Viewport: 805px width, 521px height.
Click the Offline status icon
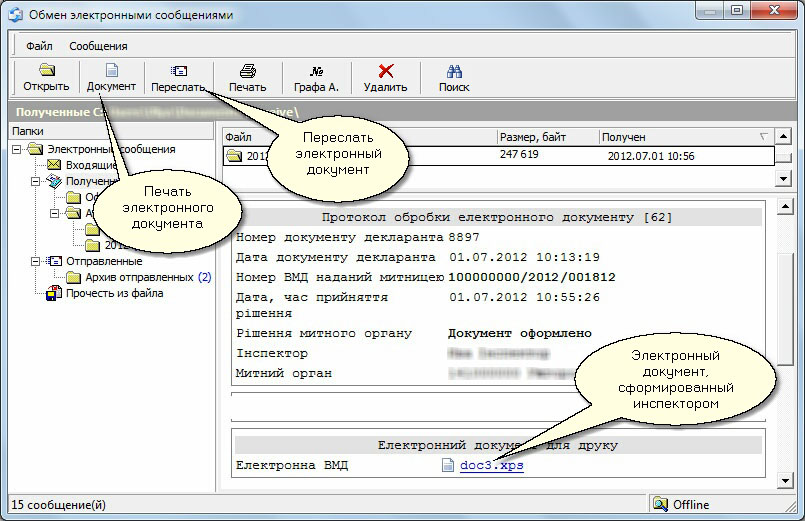[x=660, y=505]
